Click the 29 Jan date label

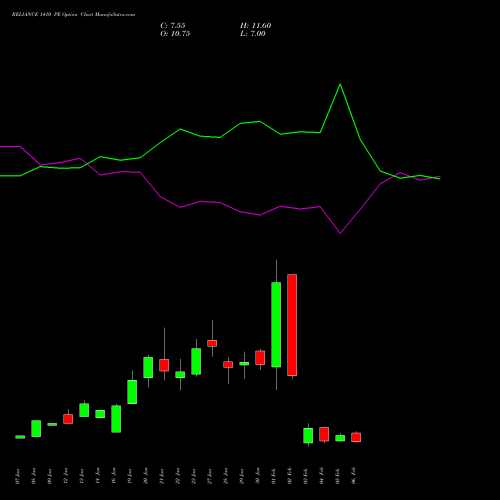coord(242,476)
